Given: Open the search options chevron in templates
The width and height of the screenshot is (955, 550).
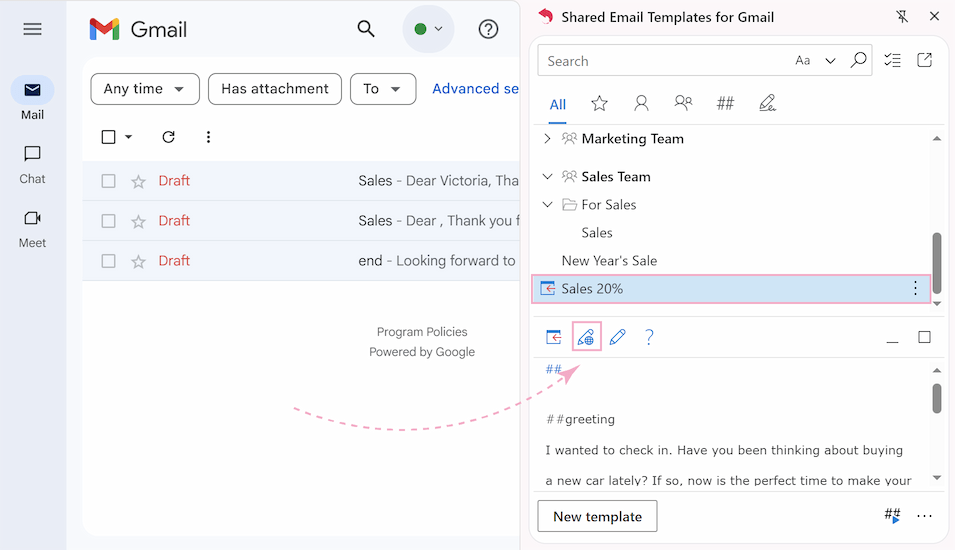Looking at the screenshot, I should pos(830,60).
